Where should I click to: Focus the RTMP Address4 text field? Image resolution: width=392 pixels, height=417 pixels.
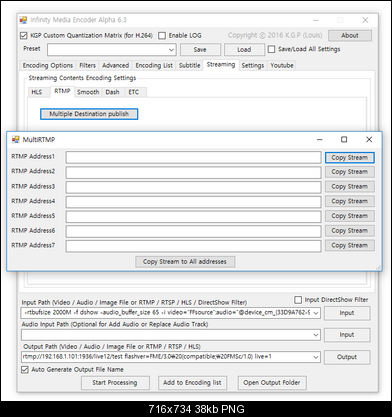[x=193, y=202]
